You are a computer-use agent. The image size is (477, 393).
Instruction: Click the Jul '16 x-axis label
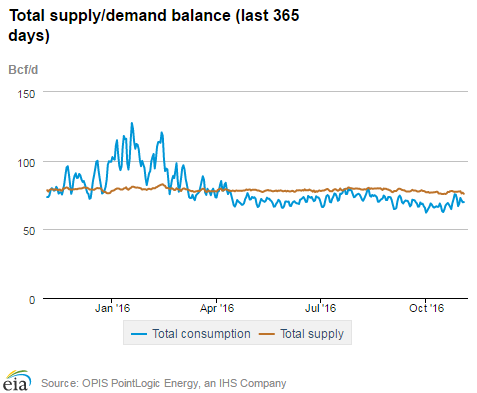tap(320, 308)
